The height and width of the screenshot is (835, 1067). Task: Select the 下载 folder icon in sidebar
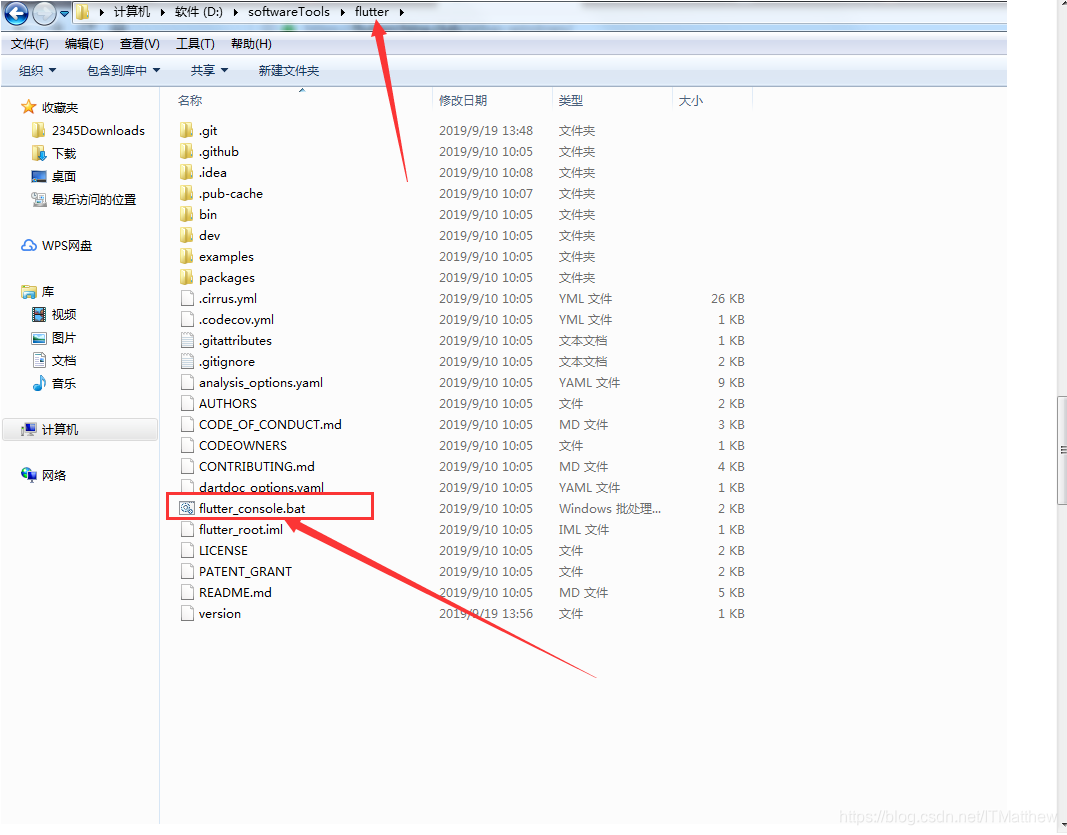[x=39, y=153]
